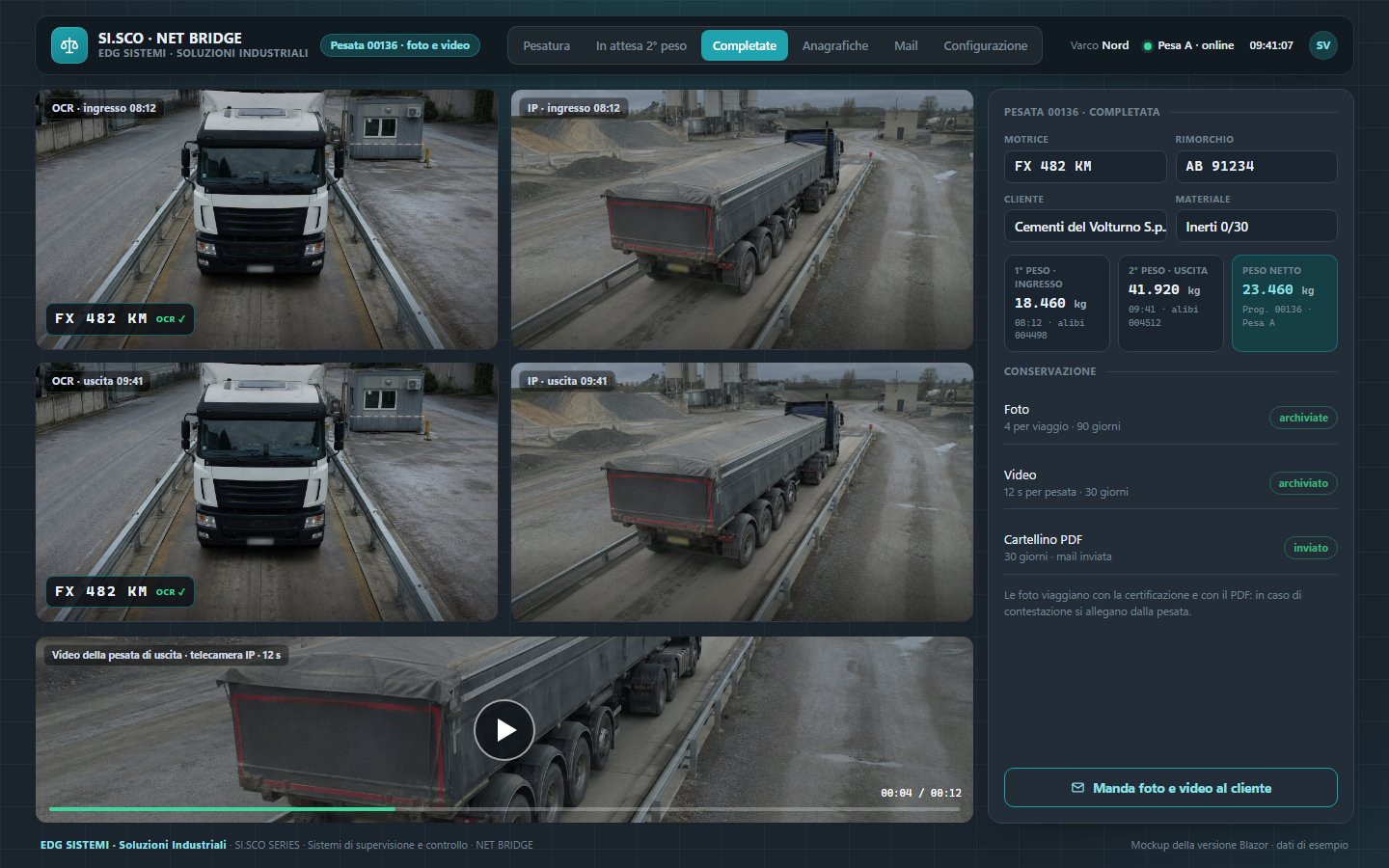Click the Video 12 s per pesata row text
1389x868 pixels.
click(x=1066, y=483)
